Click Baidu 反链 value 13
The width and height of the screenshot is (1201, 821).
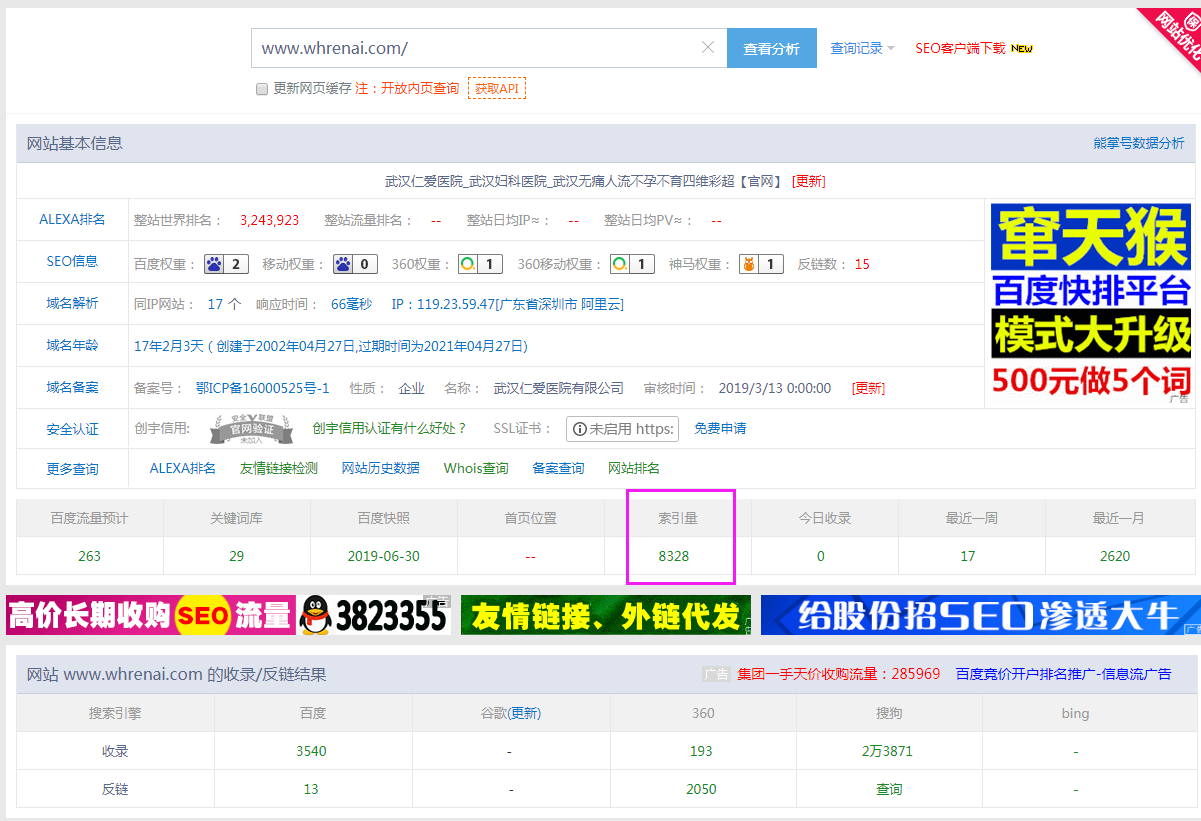click(311, 789)
